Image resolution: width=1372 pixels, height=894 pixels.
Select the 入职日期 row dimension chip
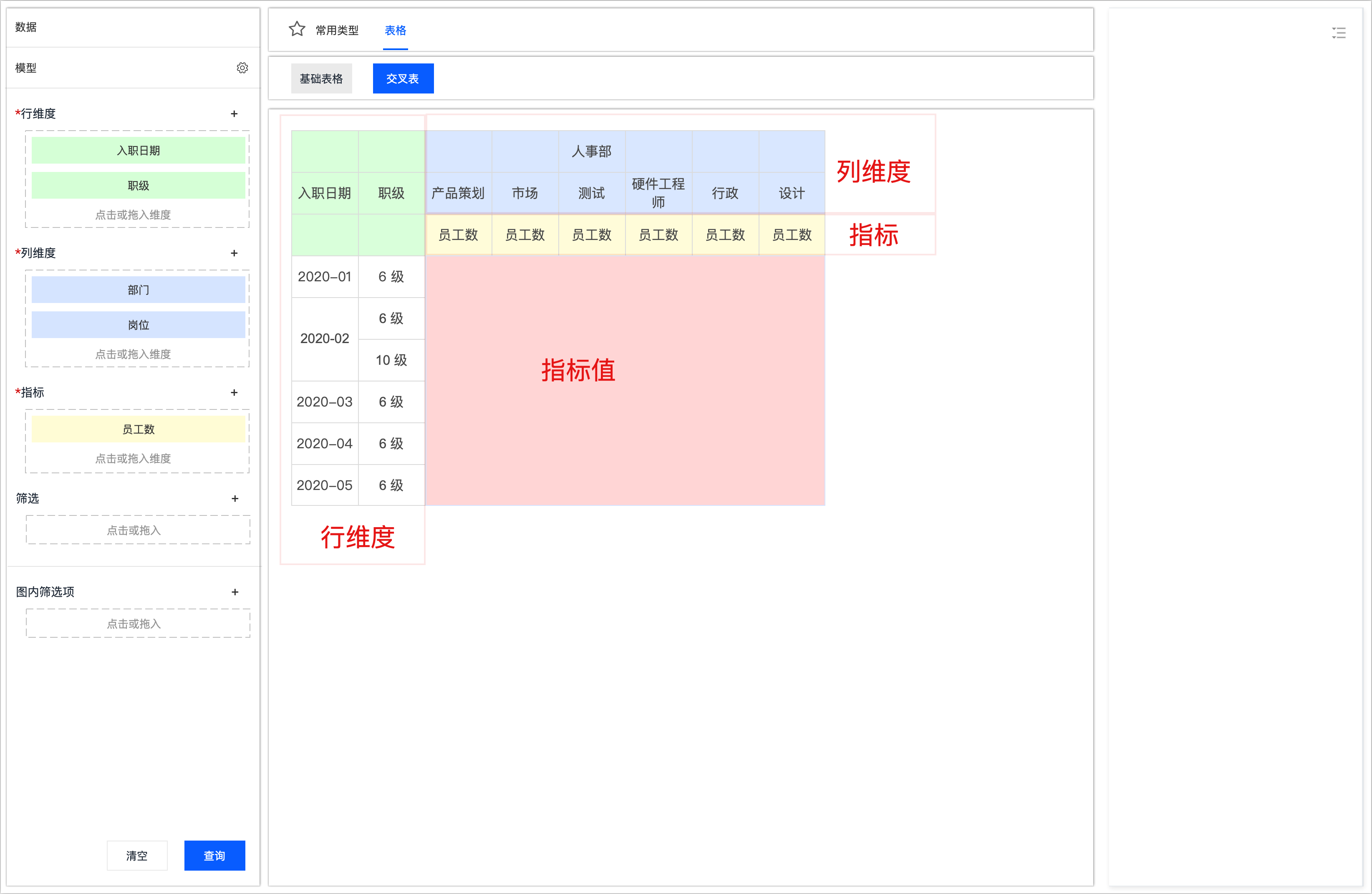tap(139, 151)
